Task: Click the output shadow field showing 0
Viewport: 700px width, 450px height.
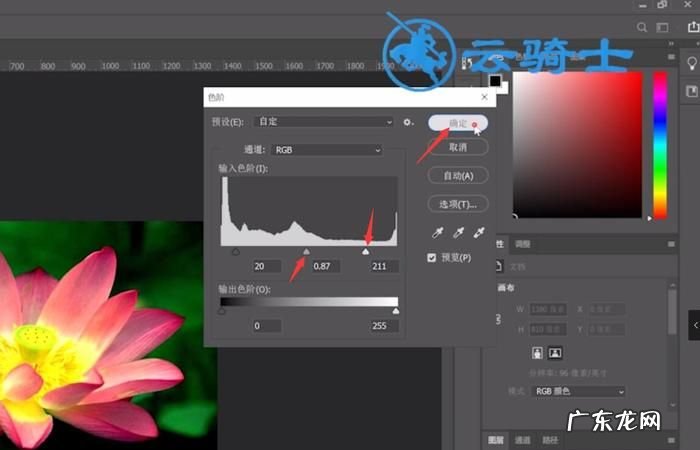Action: coord(267,326)
